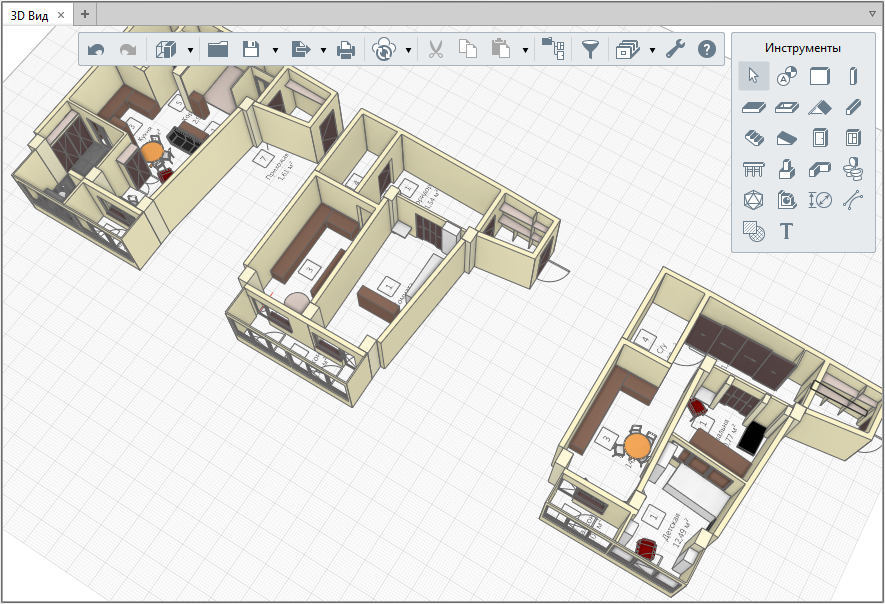This screenshot has height=604, width=885.
Task: Pick the Column tool
Action: (853, 76)
